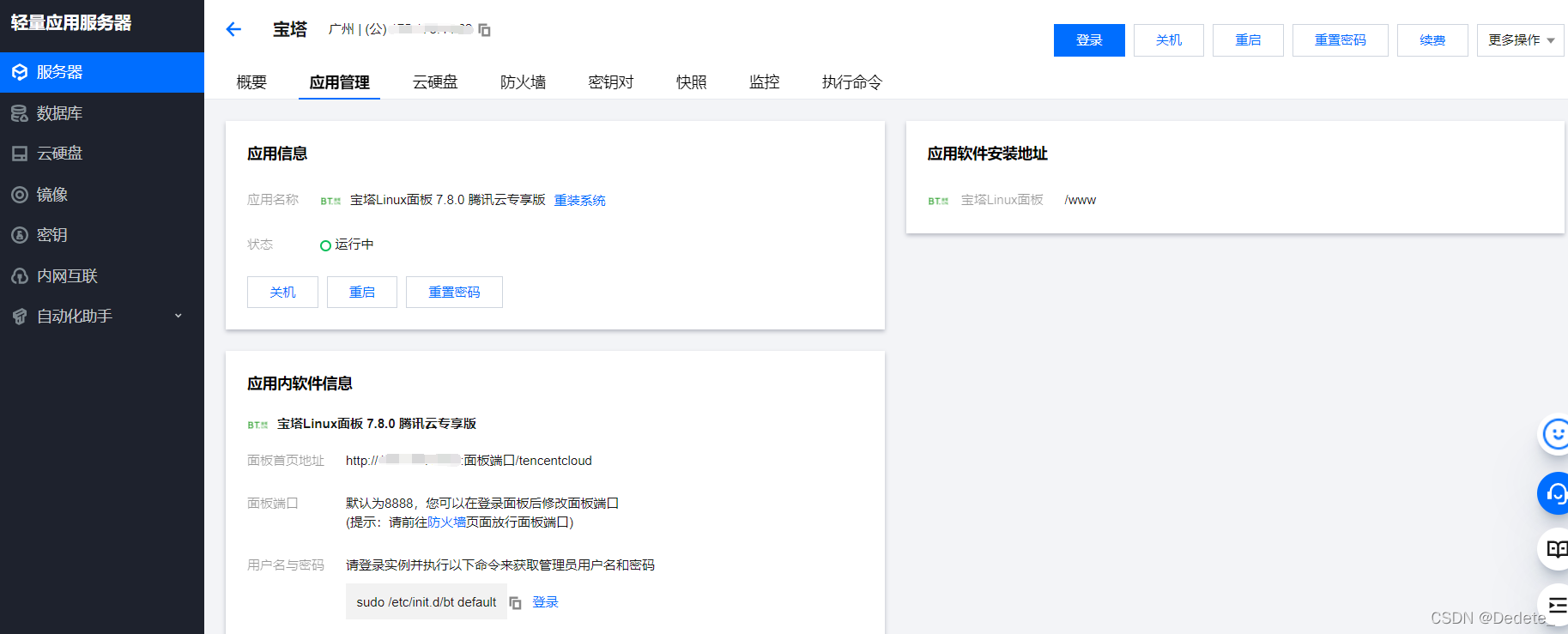Go back using the blue arrow icon

click(233, 29)
